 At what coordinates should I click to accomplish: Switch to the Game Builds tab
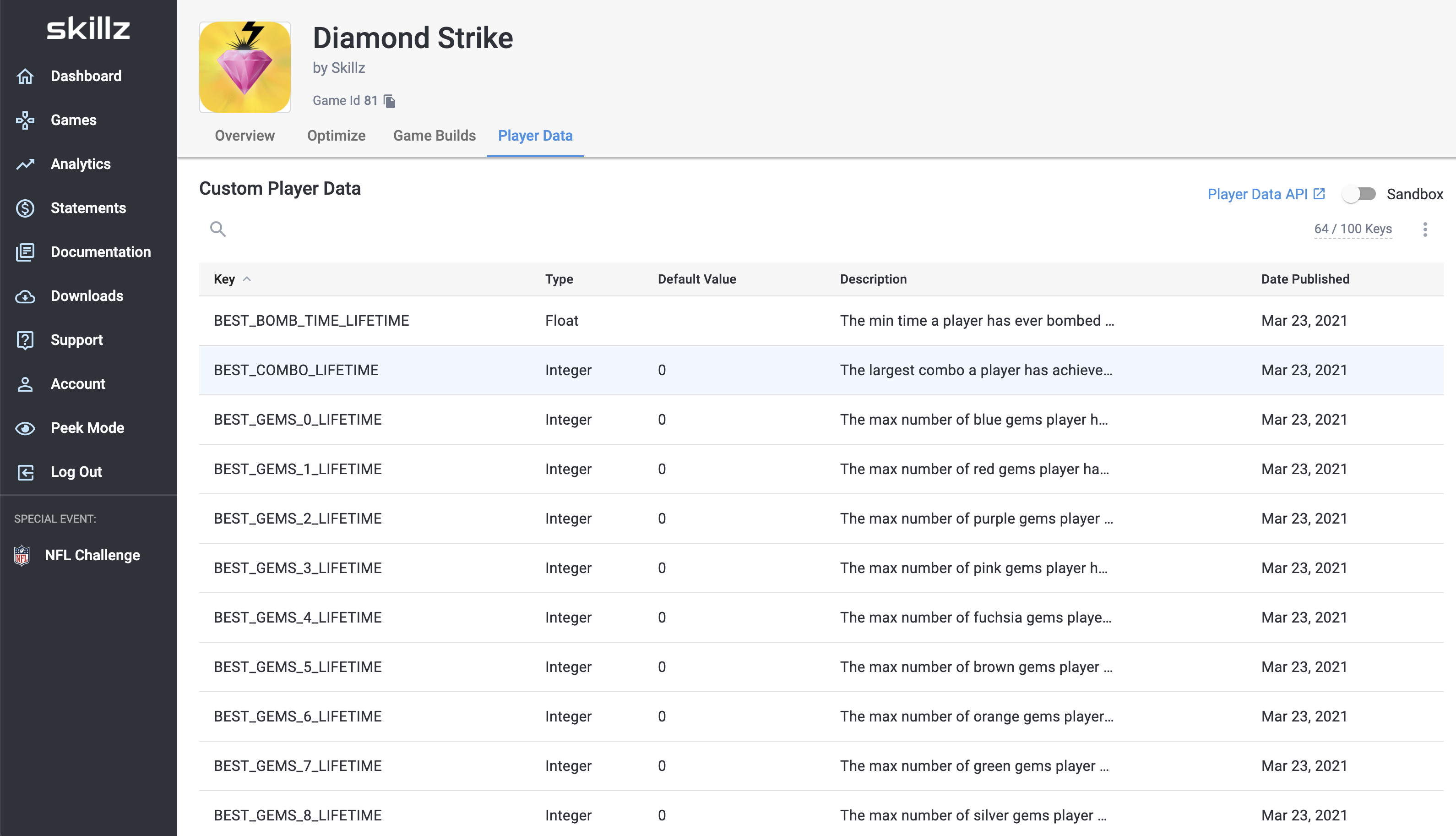(434, 135)
